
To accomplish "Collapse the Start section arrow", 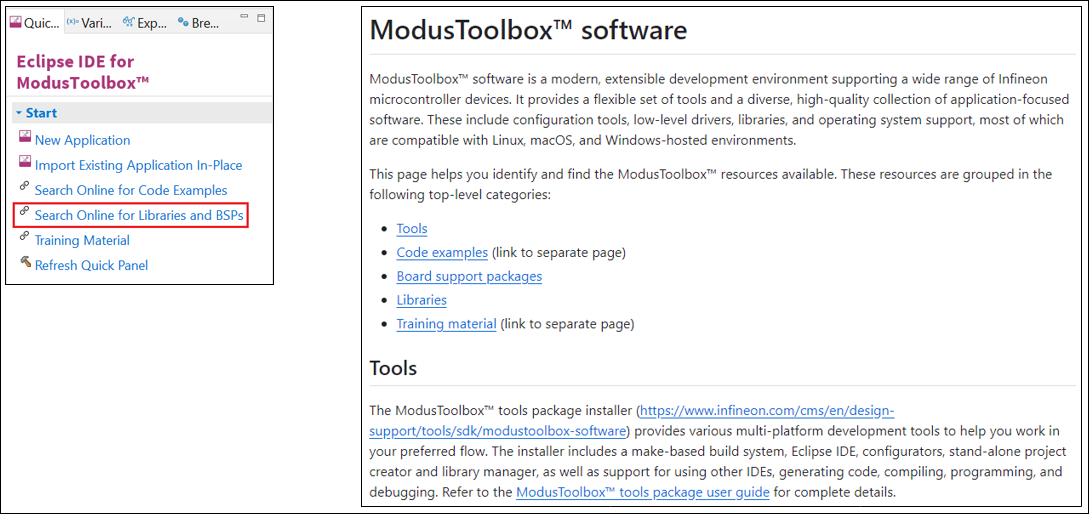I will click(x=19, y=113).
